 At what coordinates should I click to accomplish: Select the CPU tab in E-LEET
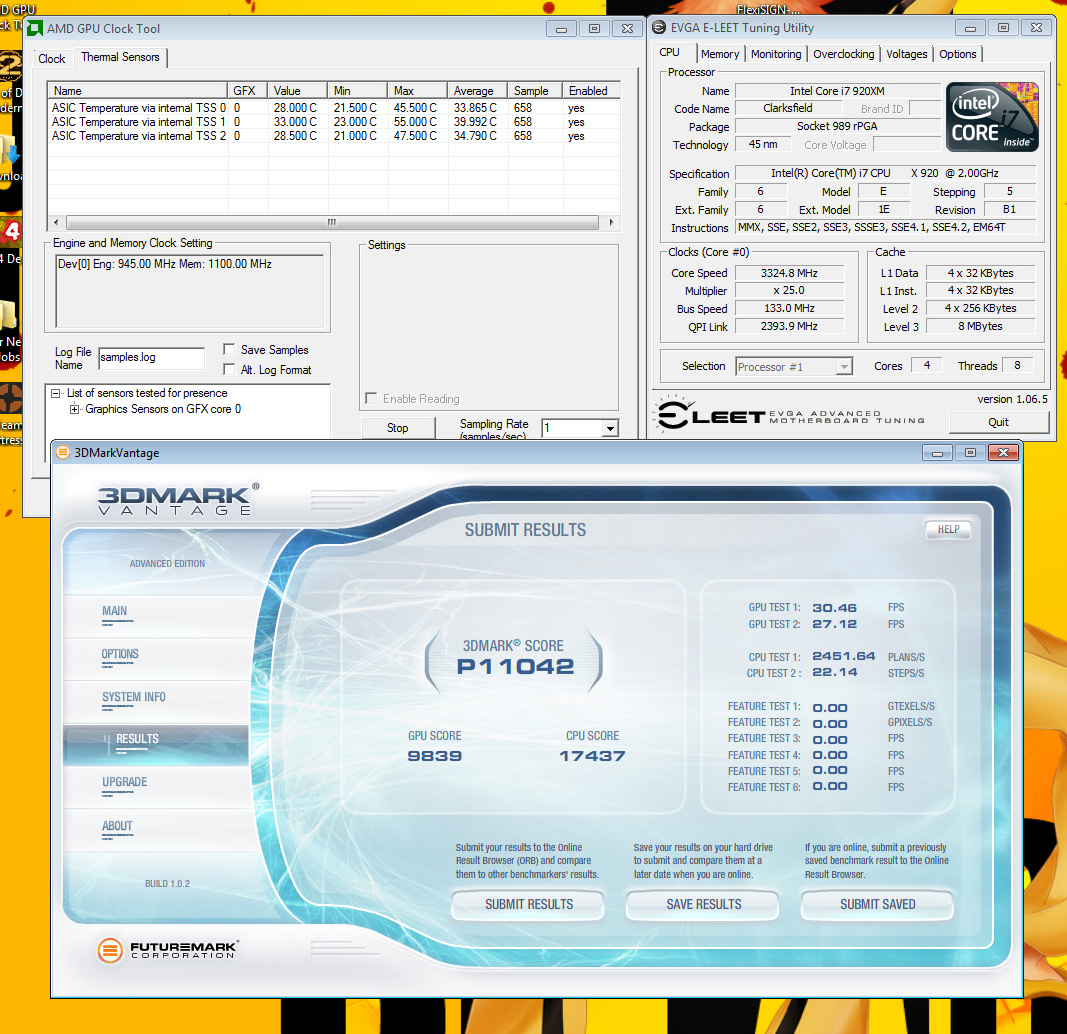click(x=670, y=52)
